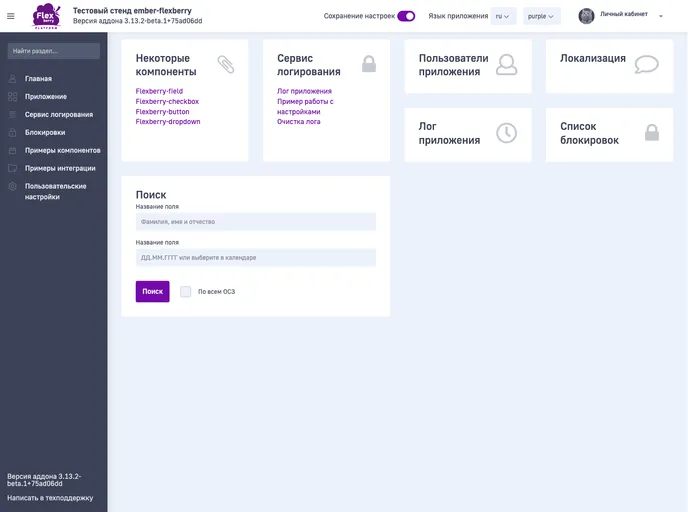This screenshot has height=512, width=688.
Task: Click the purple Поиск button
Action: point(152,292)
